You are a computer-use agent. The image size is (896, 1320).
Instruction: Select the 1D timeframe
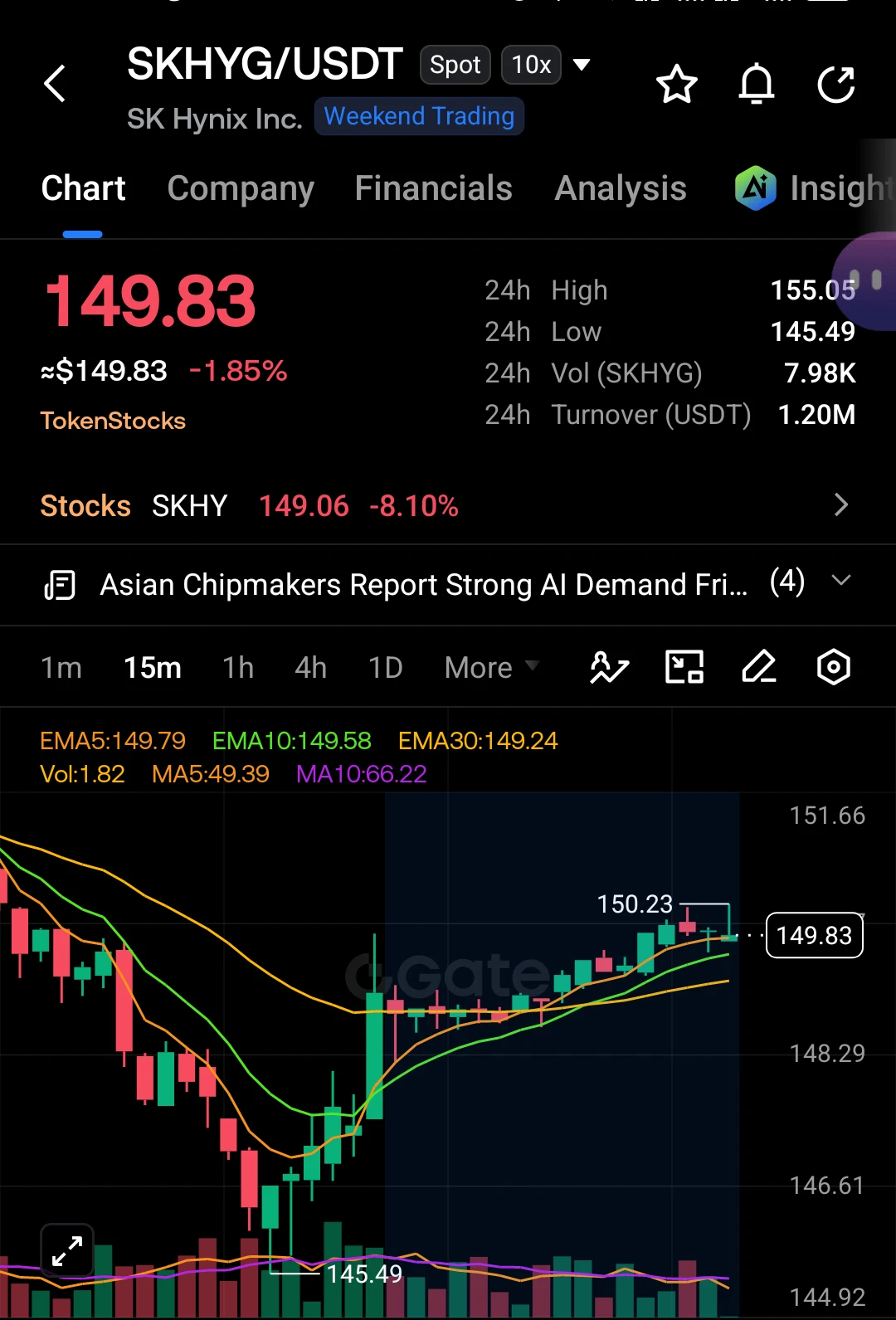pos(386,668)
